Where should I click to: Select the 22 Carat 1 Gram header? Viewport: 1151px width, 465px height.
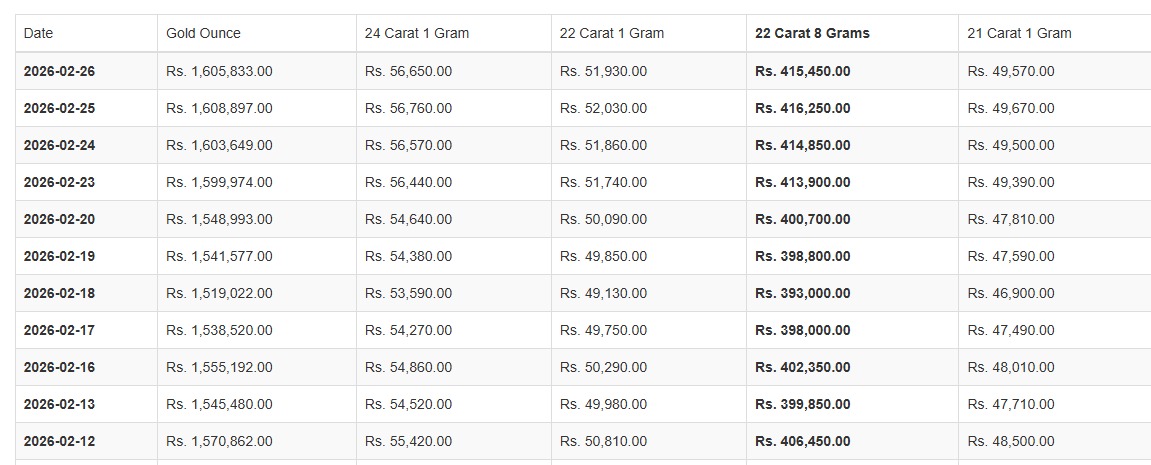[x=611, y=33]
